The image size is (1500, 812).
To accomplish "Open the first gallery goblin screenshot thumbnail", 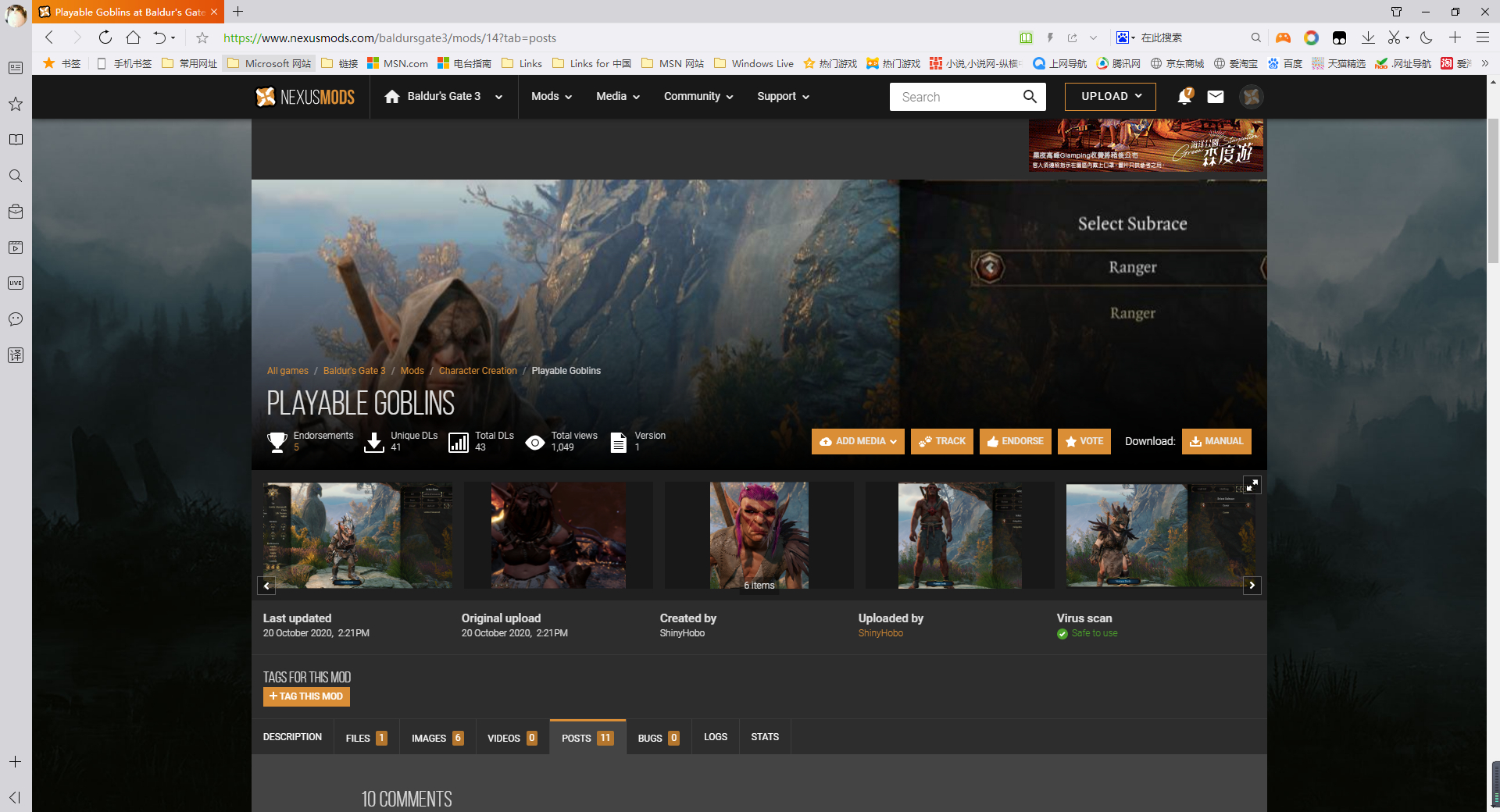I will tap(358, 536).
